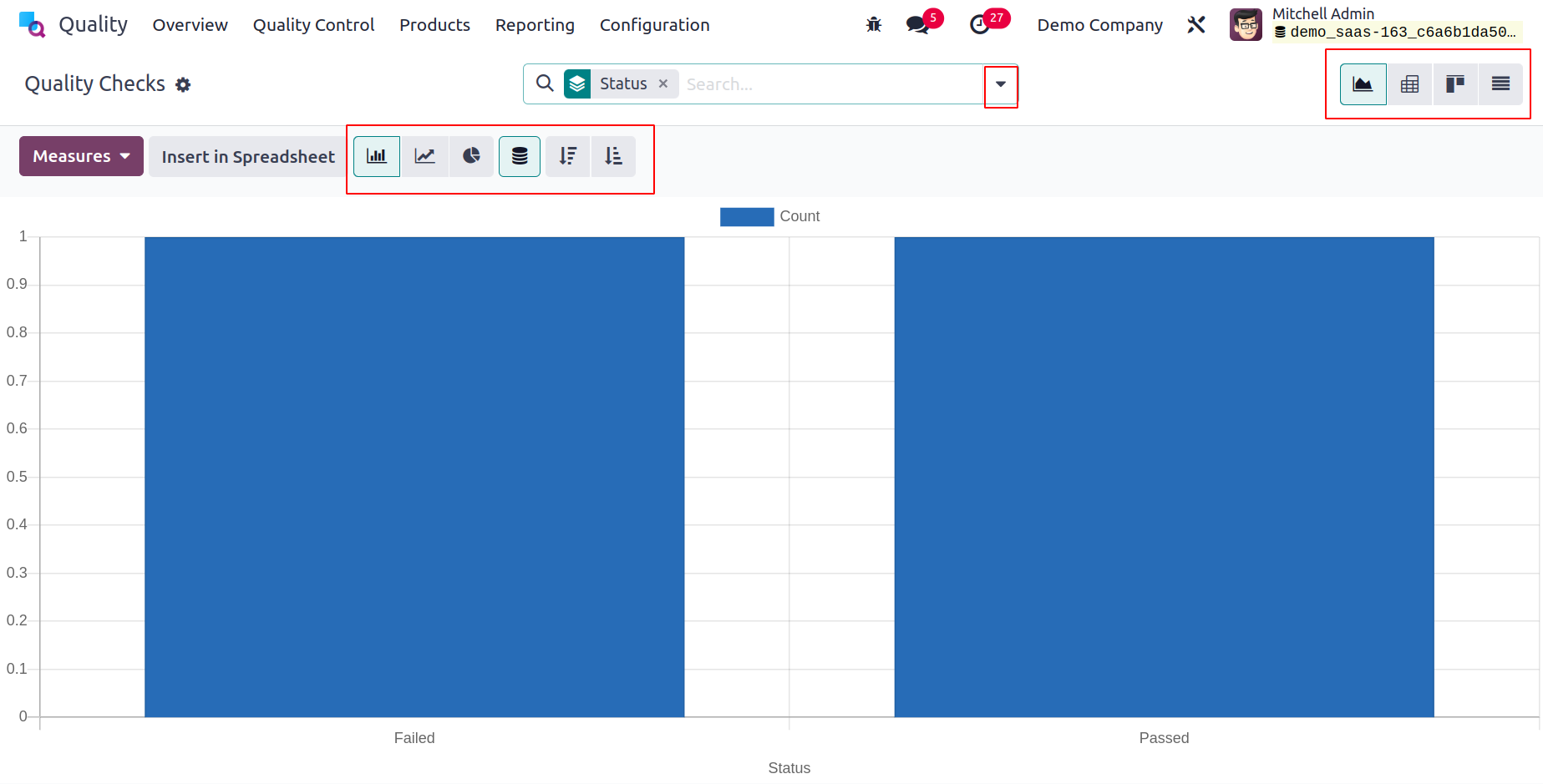
Task: Focus the Search input field
Action: click(831, 83)
